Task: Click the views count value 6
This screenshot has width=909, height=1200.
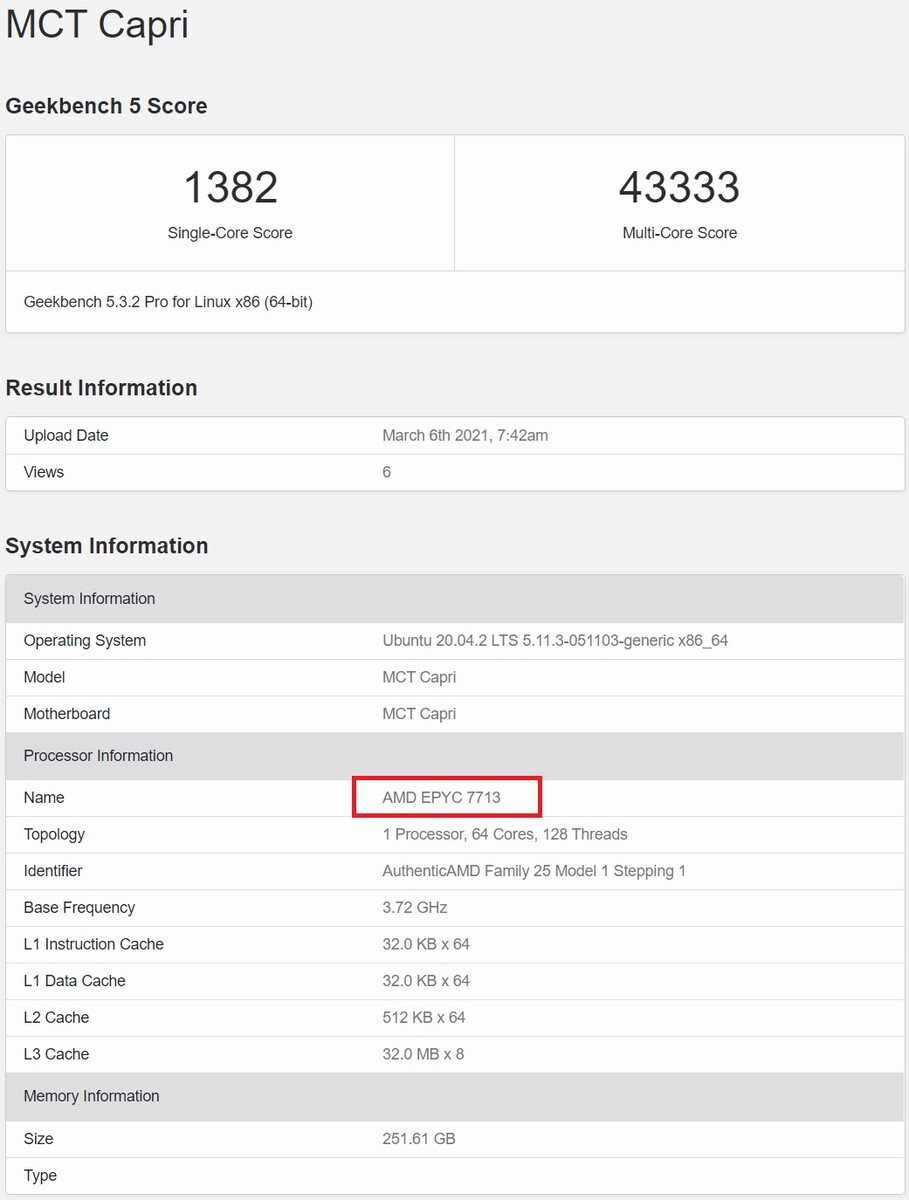Action: (x=386, y=472)
